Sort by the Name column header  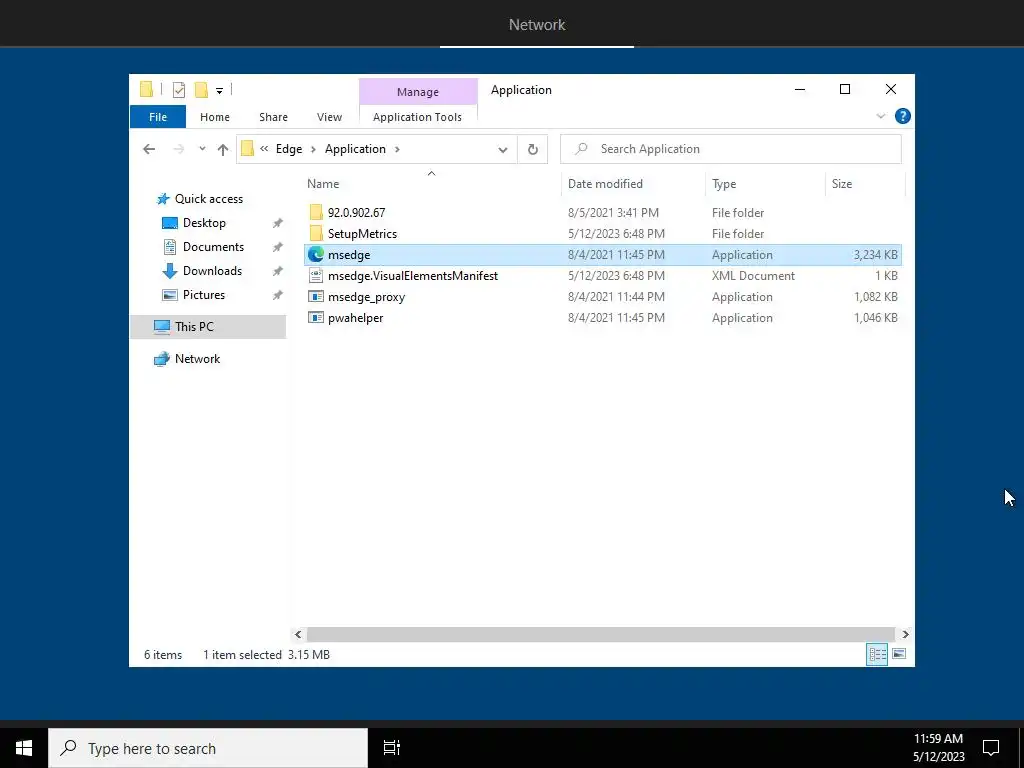[x=431, y=184]
